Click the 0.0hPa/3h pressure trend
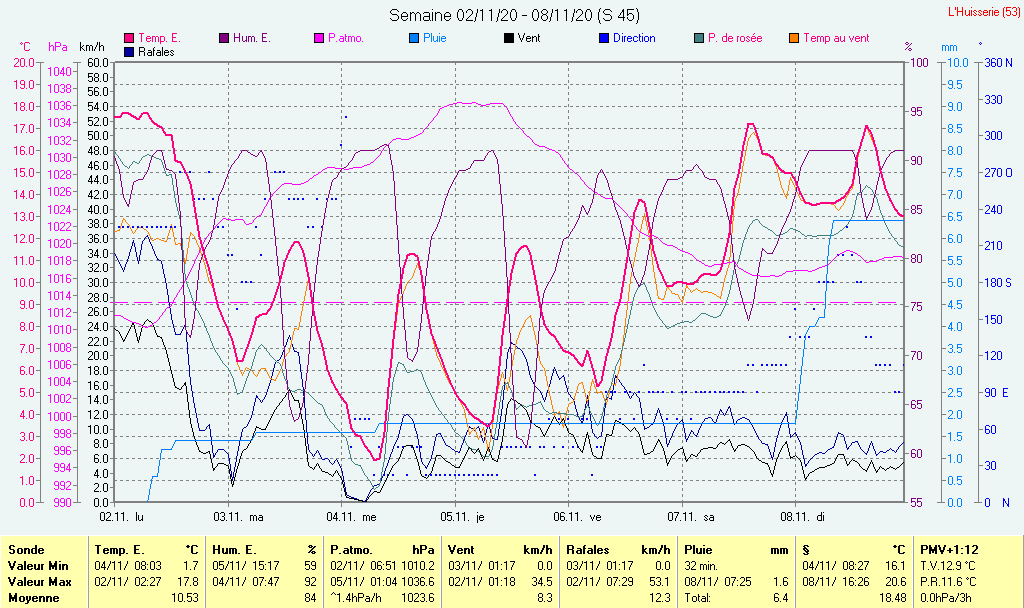The height and width of the screenshot is (608, 1024). point(947,598)
